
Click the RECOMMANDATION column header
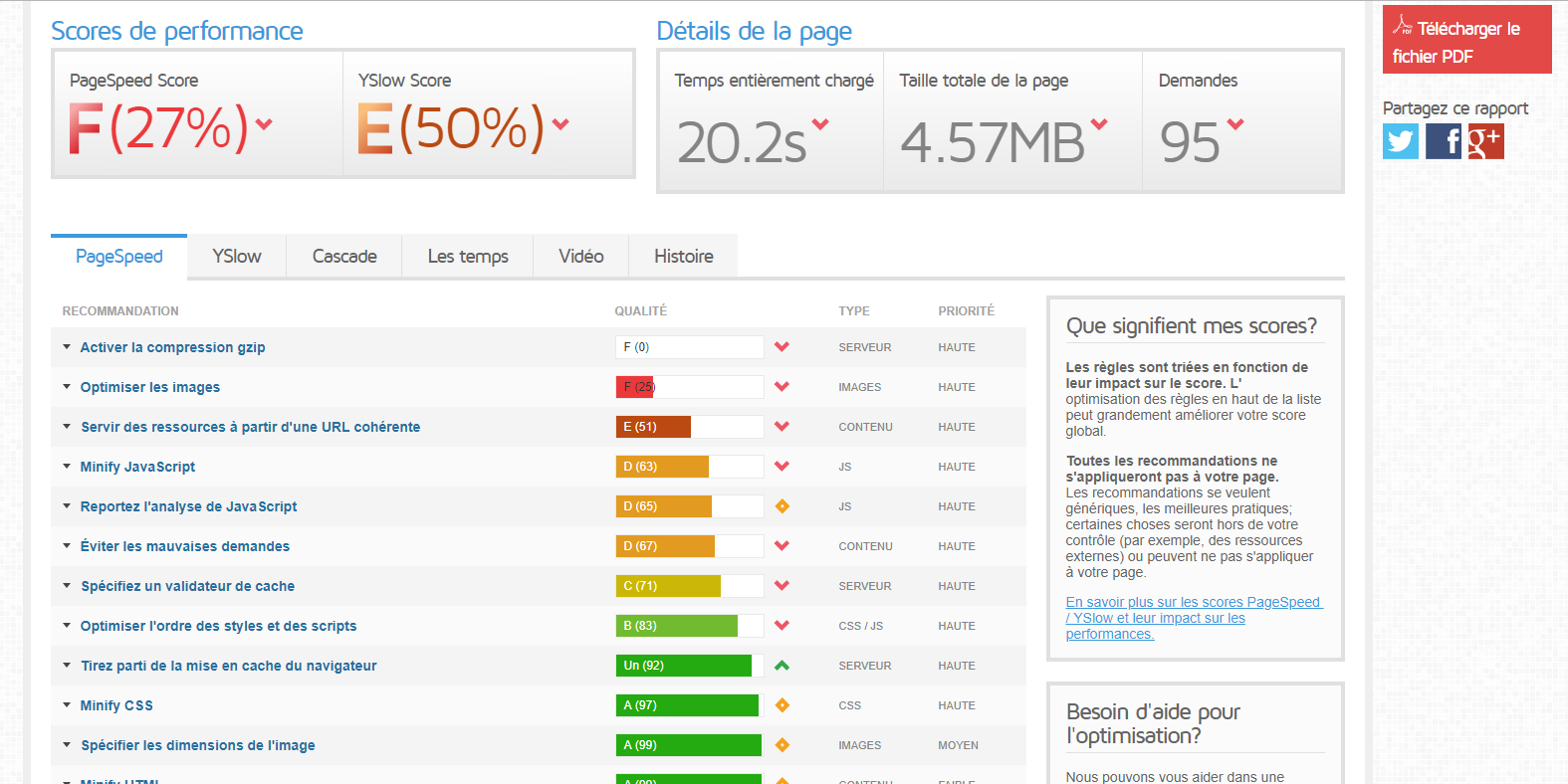[x=120, y=311]
